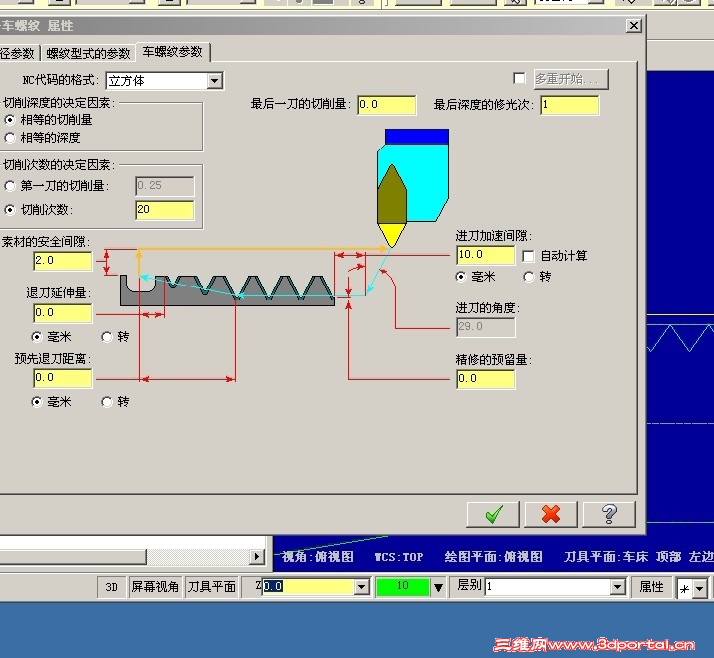Click the 3D button in status bar
The height and width of the screenshot is (658, 714).
pos(112,587)
